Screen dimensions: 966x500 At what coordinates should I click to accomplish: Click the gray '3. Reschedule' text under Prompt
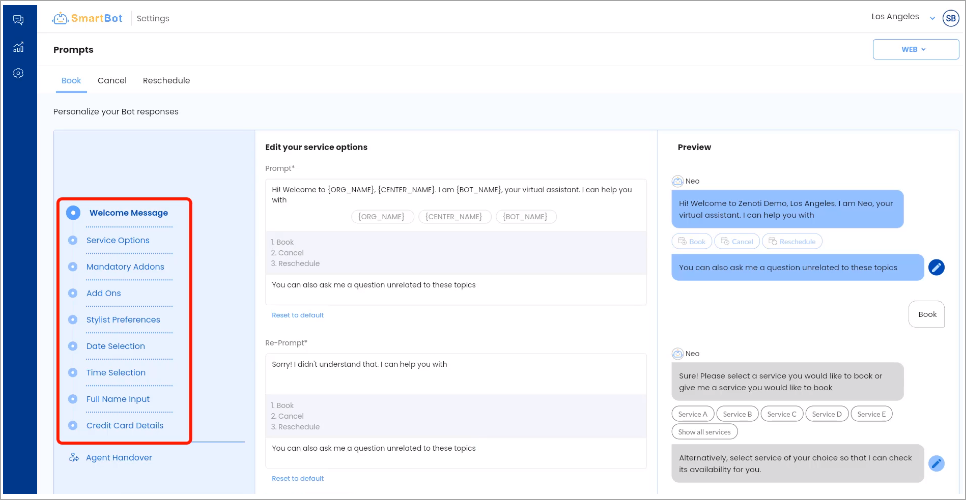tap(296, 264)
